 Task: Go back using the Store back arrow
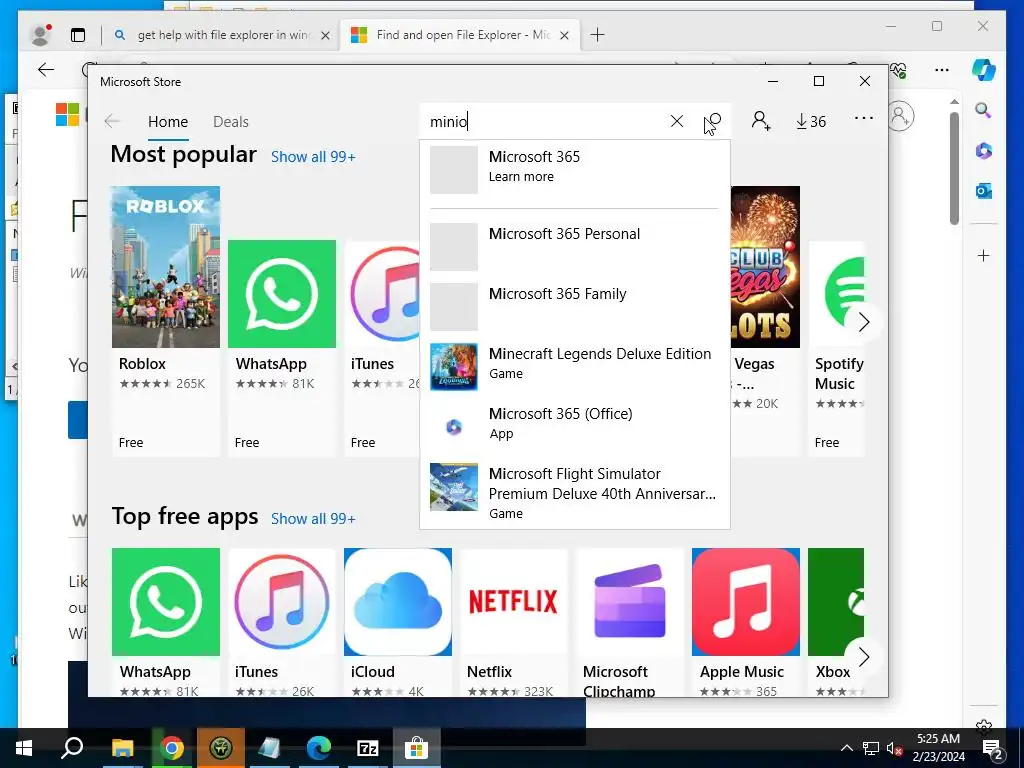[112, 121]
